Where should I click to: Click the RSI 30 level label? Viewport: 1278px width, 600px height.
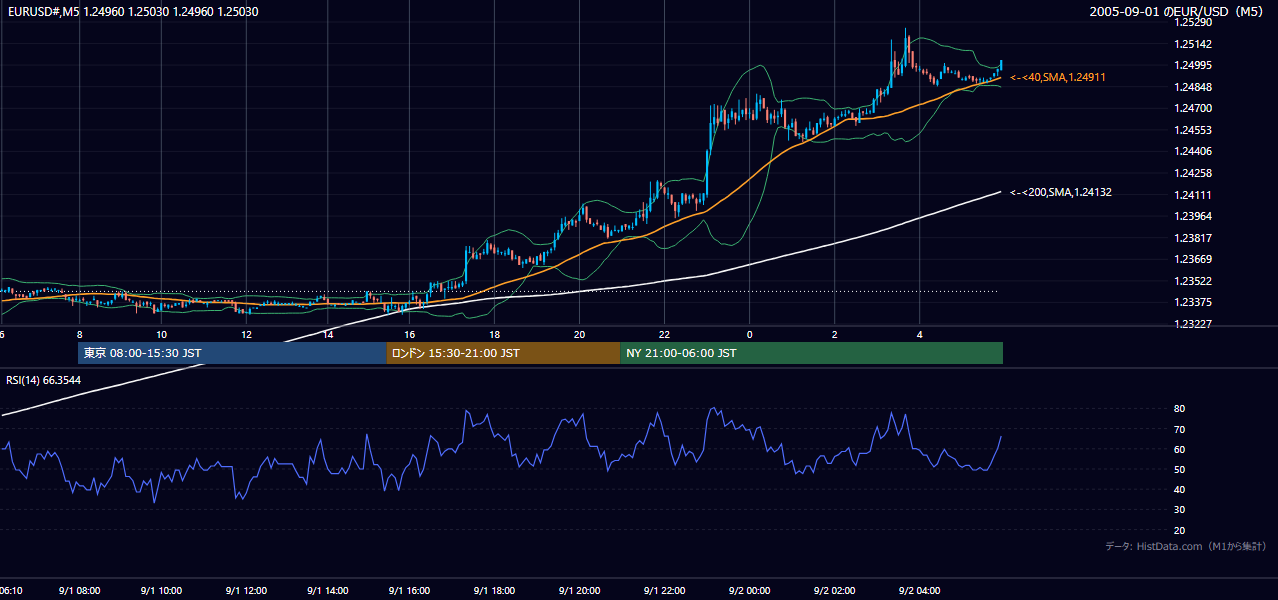point(1179,509)
